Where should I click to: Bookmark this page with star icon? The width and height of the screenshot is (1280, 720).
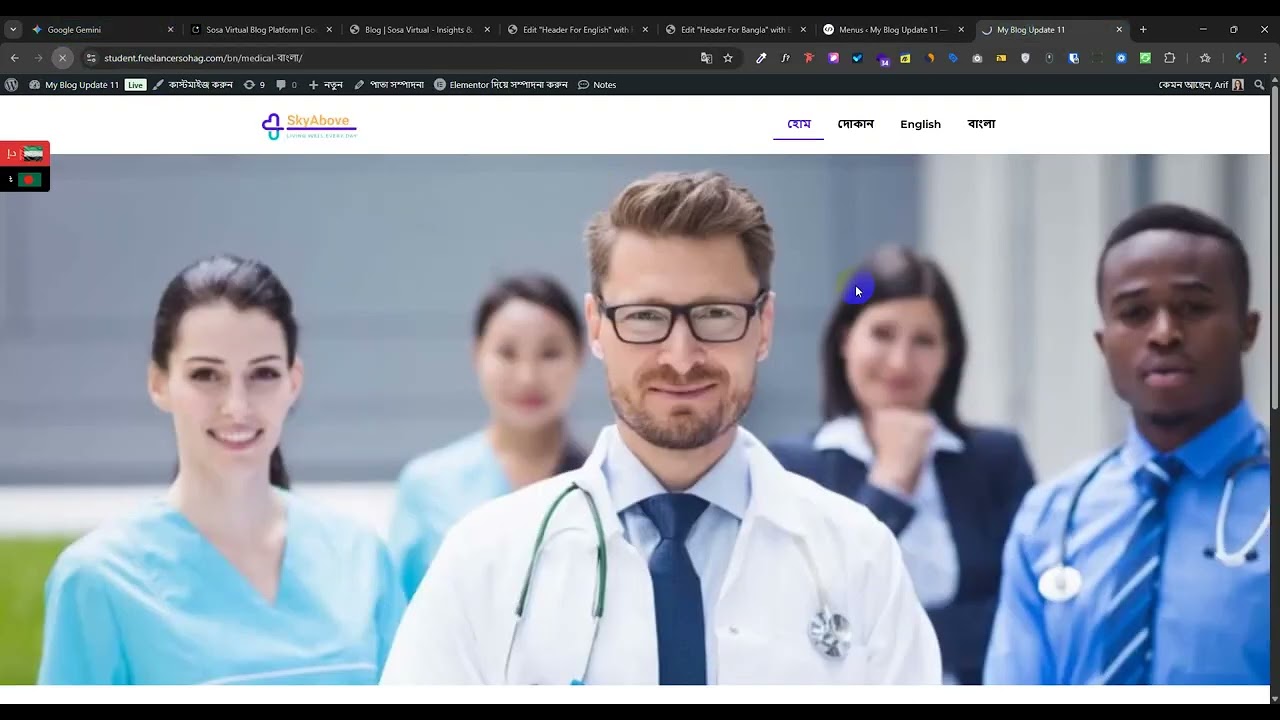click(728, 58)
